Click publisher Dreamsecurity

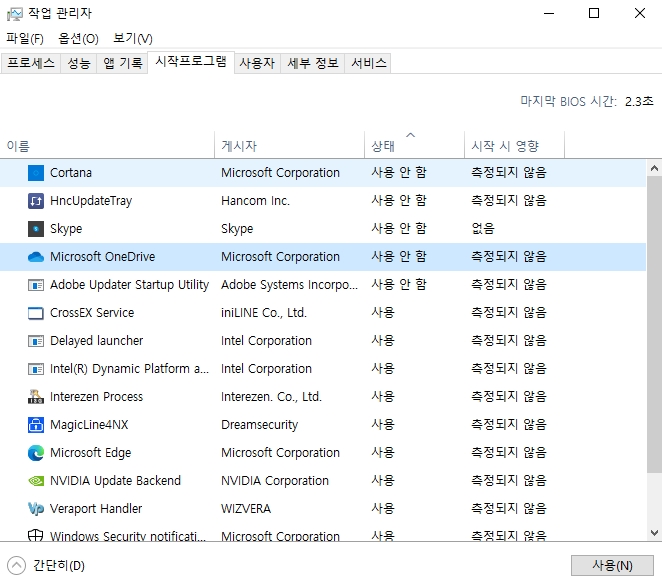click(x=260, y=424)
